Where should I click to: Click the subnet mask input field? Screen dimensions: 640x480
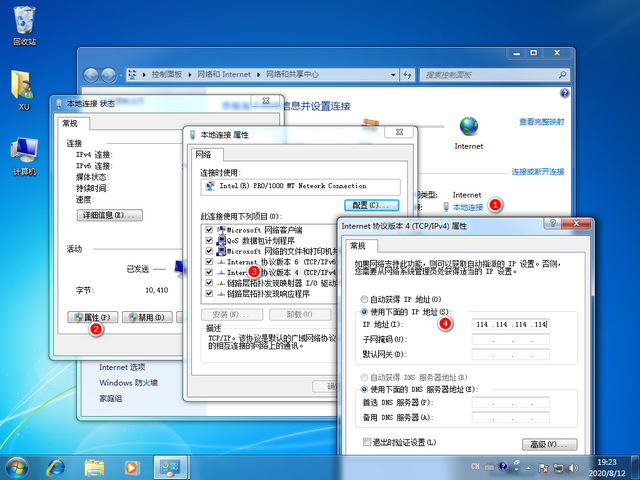[x=509, y=340]
